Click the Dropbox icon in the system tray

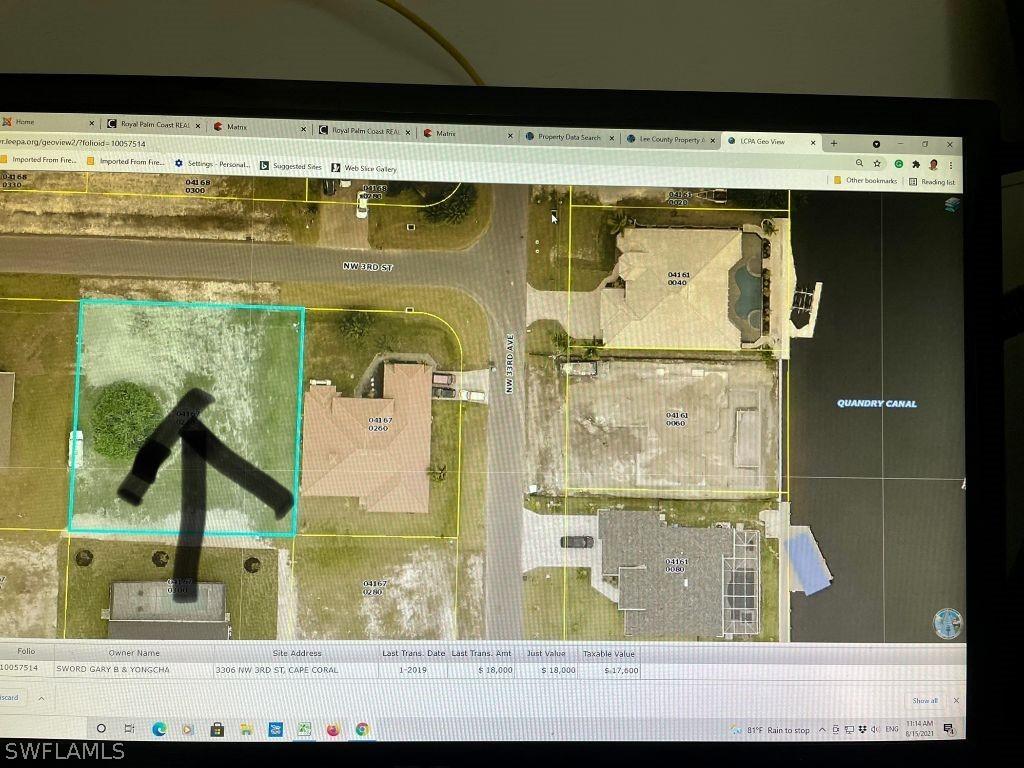(861, 729)
